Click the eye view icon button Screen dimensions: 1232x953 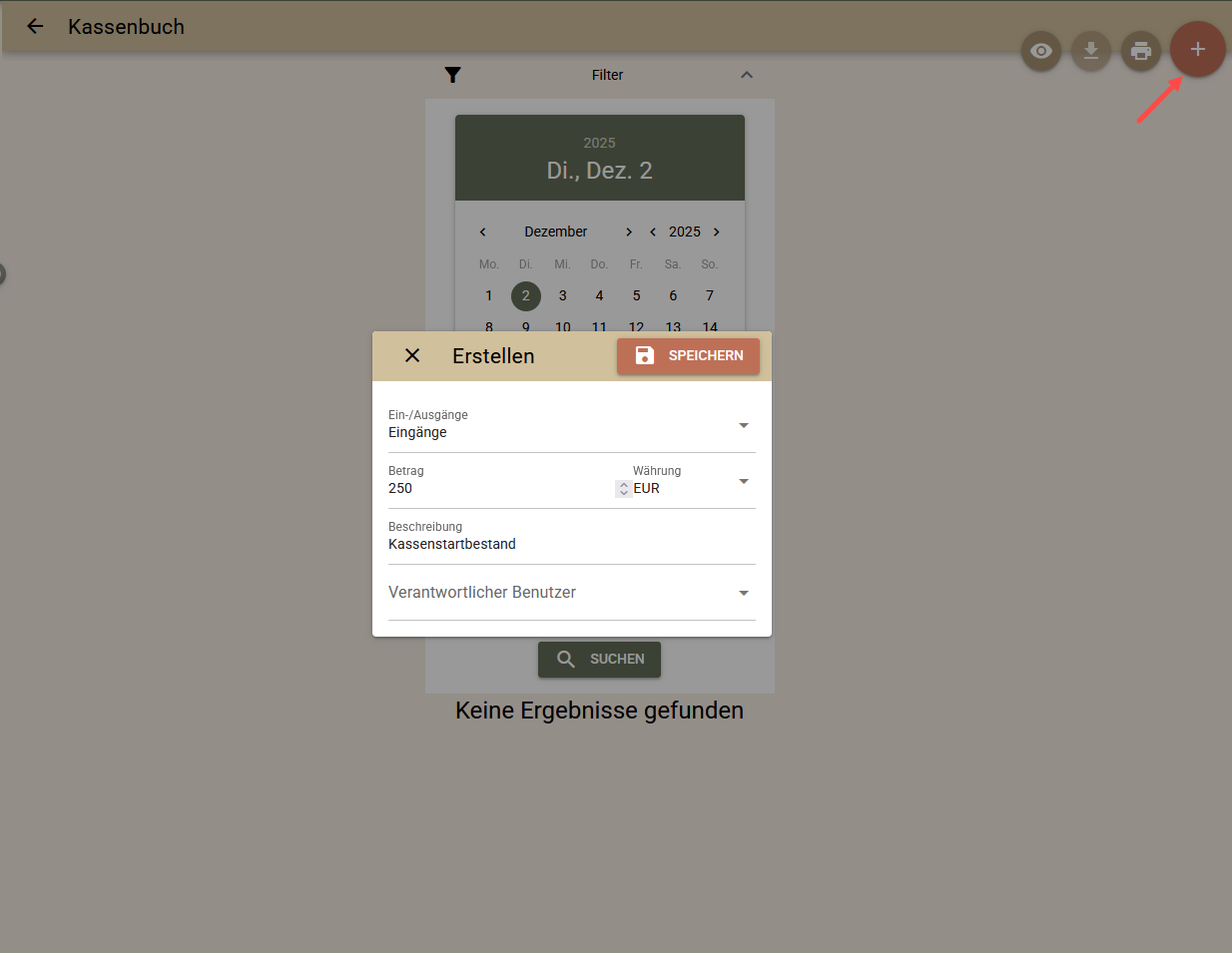click(1041, 51)
